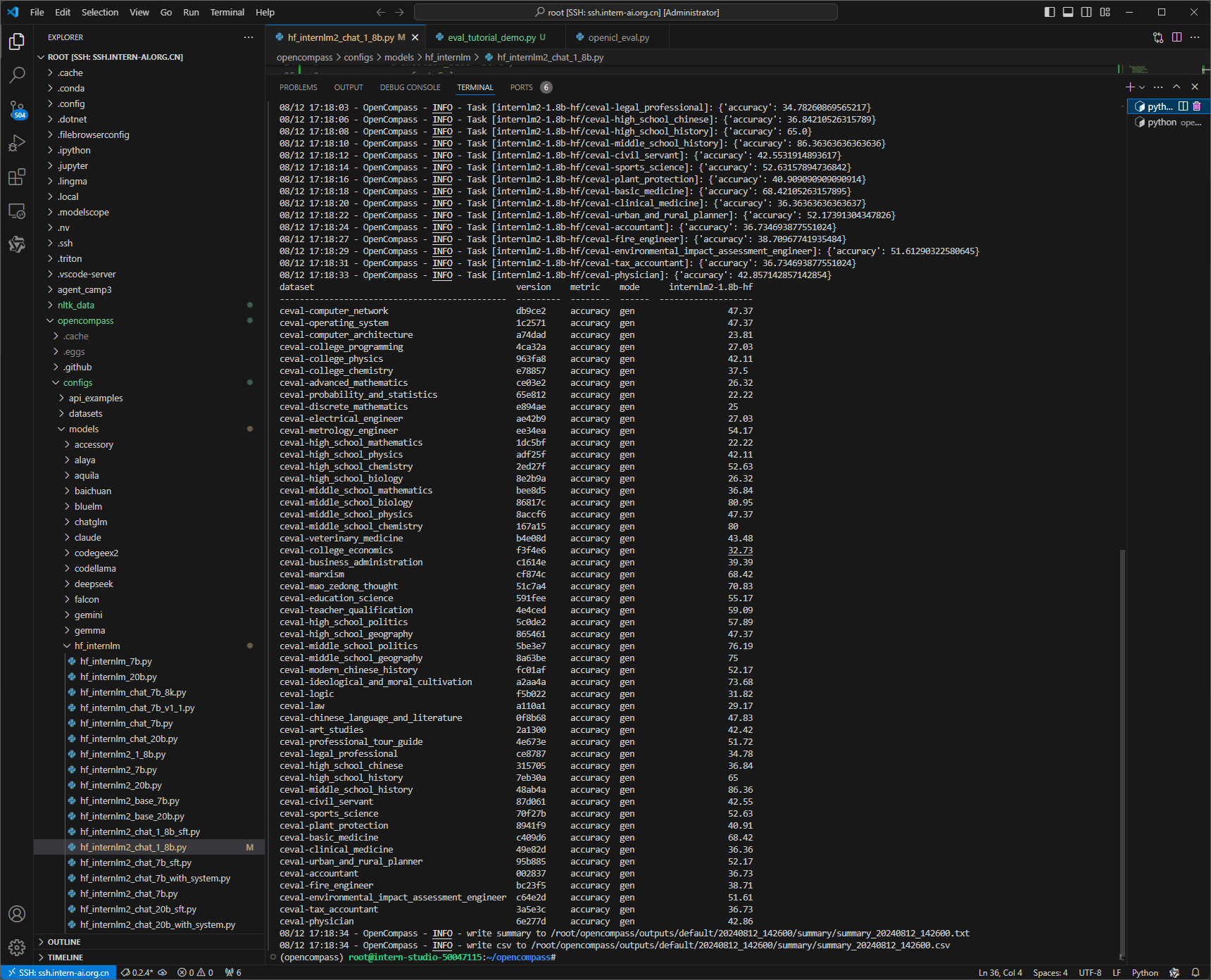Viewport: 1211px width, 980px height.
Task: Click the title bar command center search box
Action: click(x=626, y=12)
